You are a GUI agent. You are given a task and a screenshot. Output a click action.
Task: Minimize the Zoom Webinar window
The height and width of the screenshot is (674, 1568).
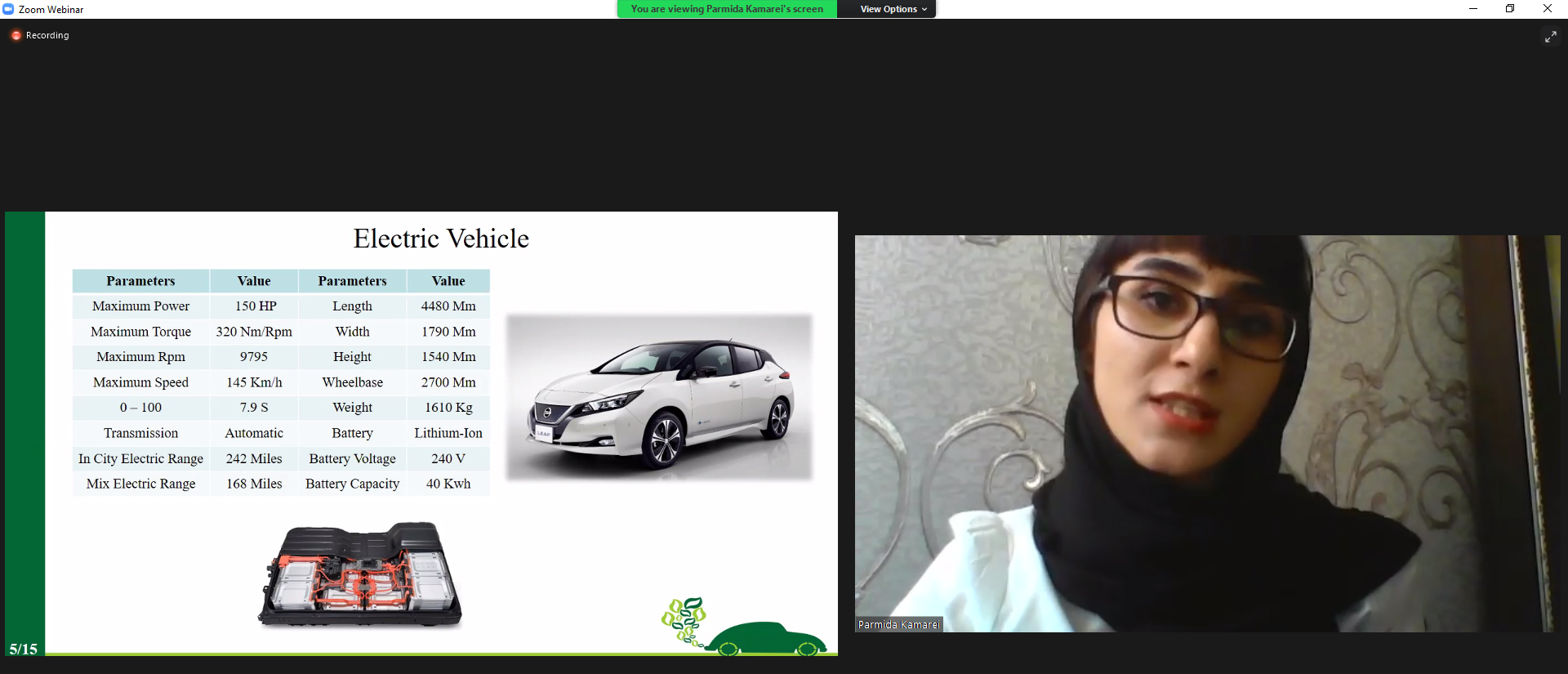[1473, 9]
